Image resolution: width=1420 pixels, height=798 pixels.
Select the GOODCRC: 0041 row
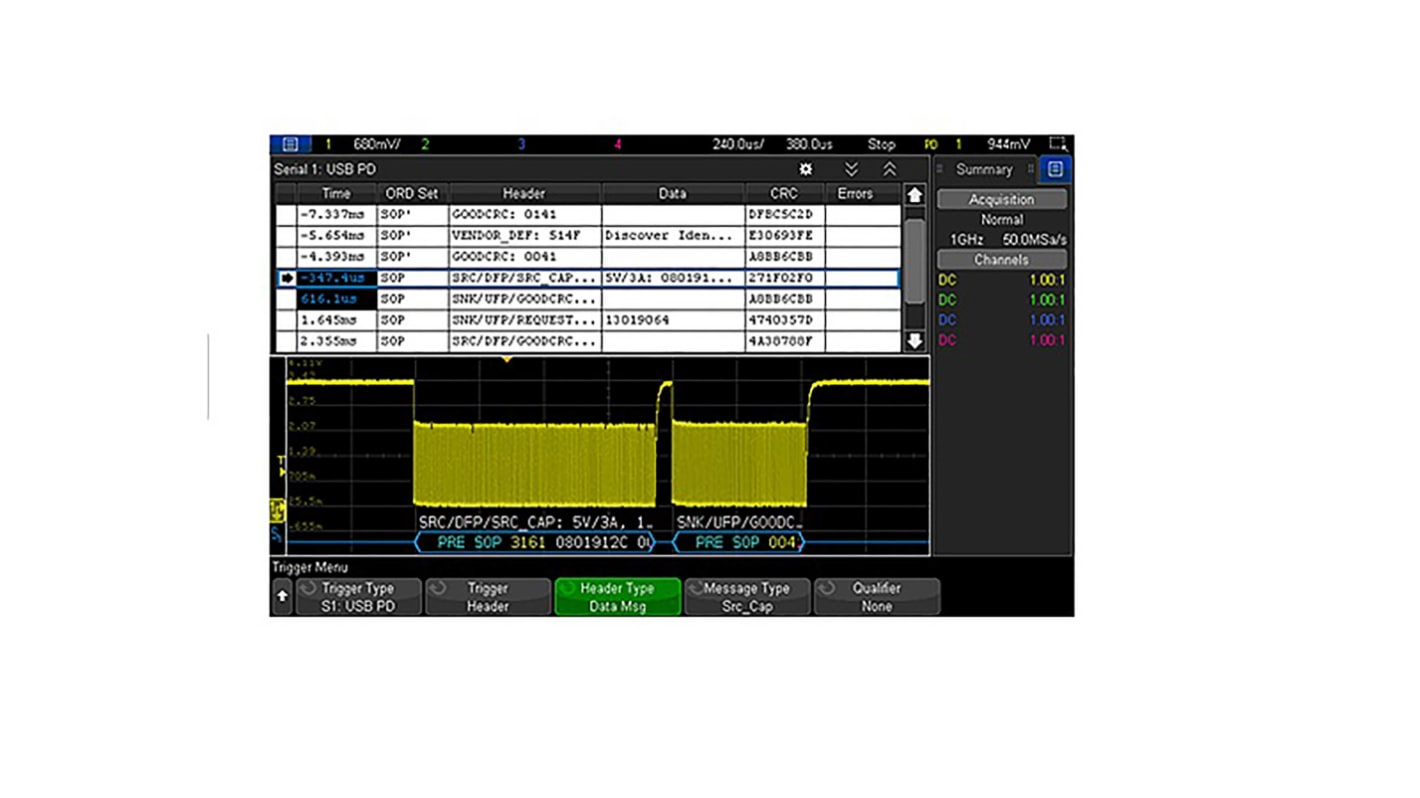coord(589,257)
